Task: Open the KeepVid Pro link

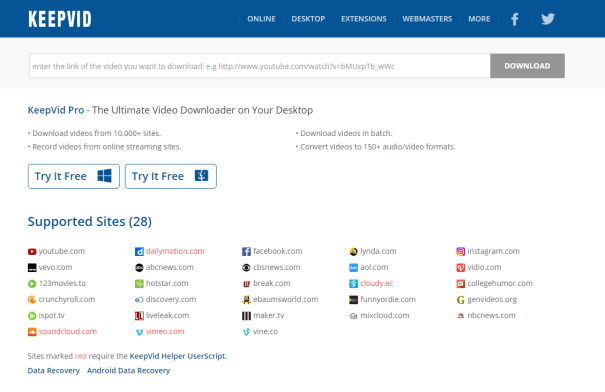Action: pyautogui.click(x=56, y=110)
